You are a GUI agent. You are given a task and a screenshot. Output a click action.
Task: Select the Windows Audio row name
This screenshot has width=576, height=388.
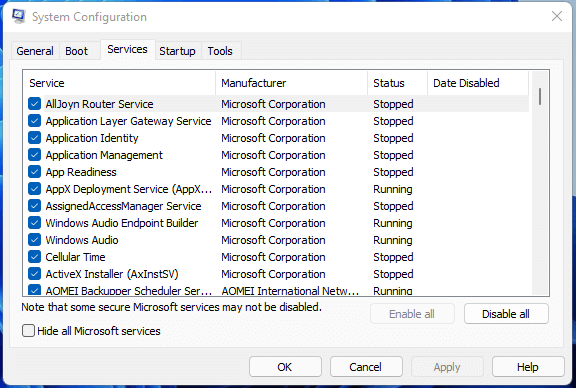(x=82, y=240)
